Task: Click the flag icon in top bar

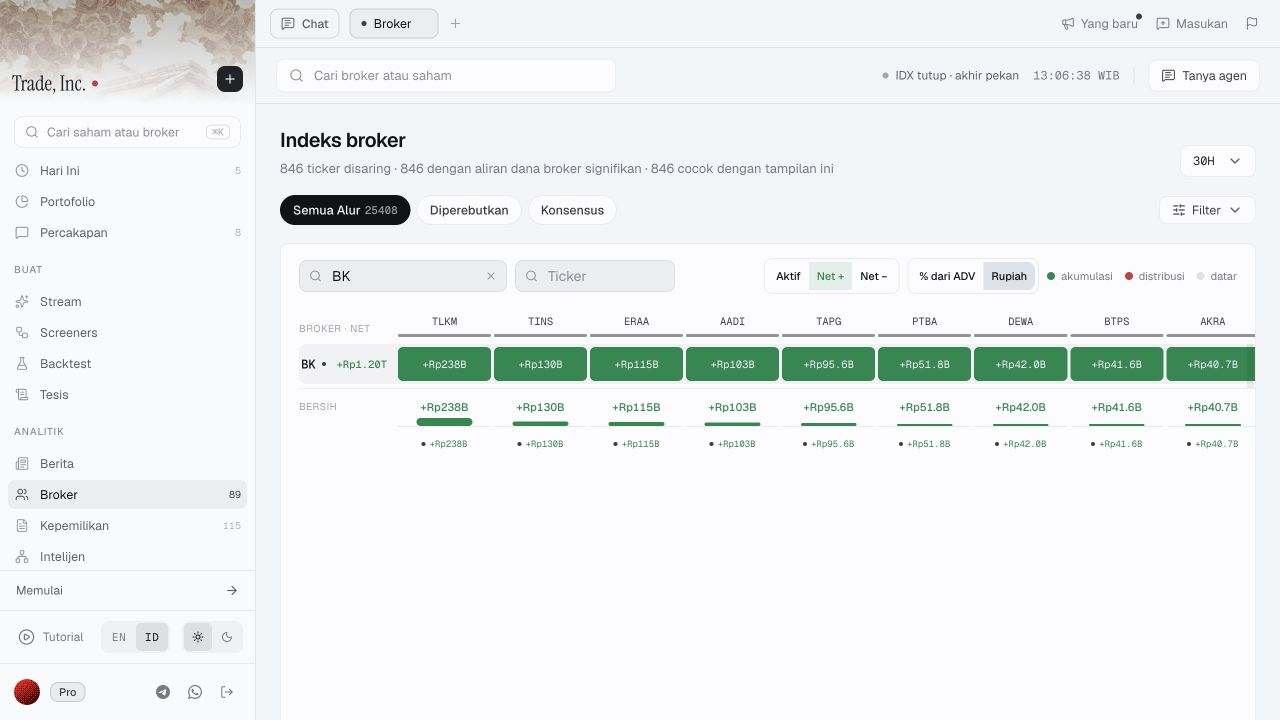Action: click(1252, 23)
